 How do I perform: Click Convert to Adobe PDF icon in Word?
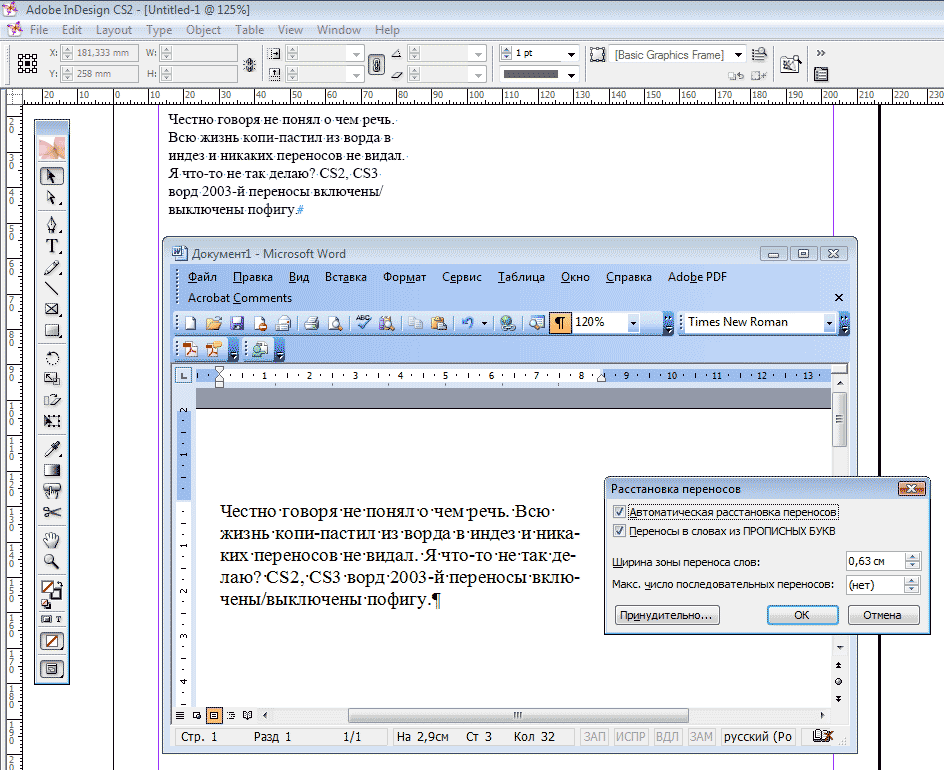click(190, 350)
